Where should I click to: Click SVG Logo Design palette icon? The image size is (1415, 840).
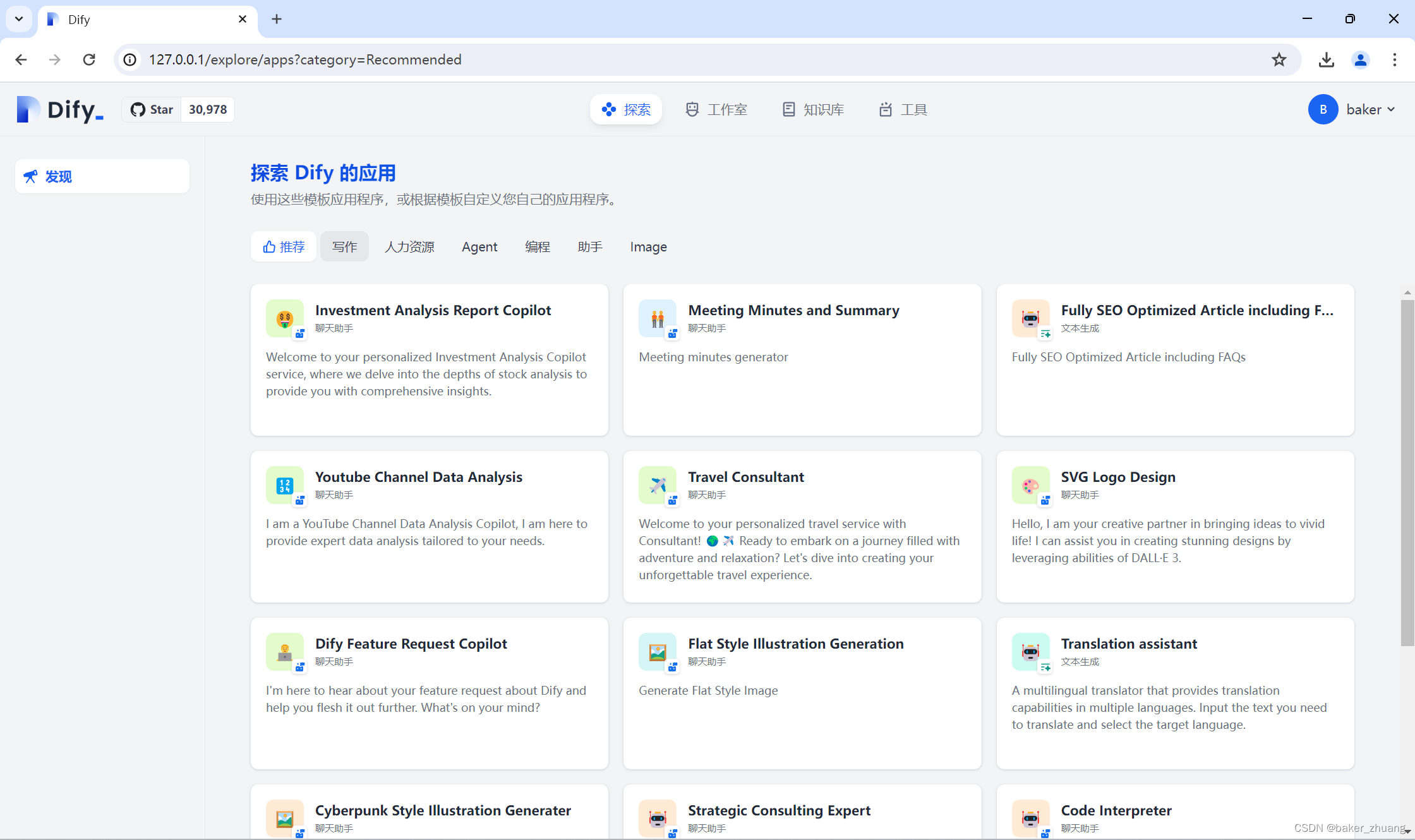point(1030,485)
